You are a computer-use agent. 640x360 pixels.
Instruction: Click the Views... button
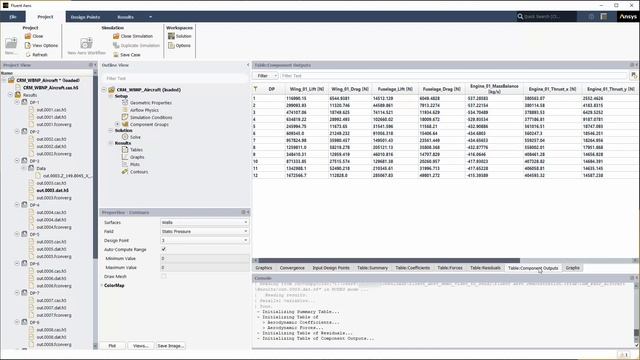click(x=141, y=346)
